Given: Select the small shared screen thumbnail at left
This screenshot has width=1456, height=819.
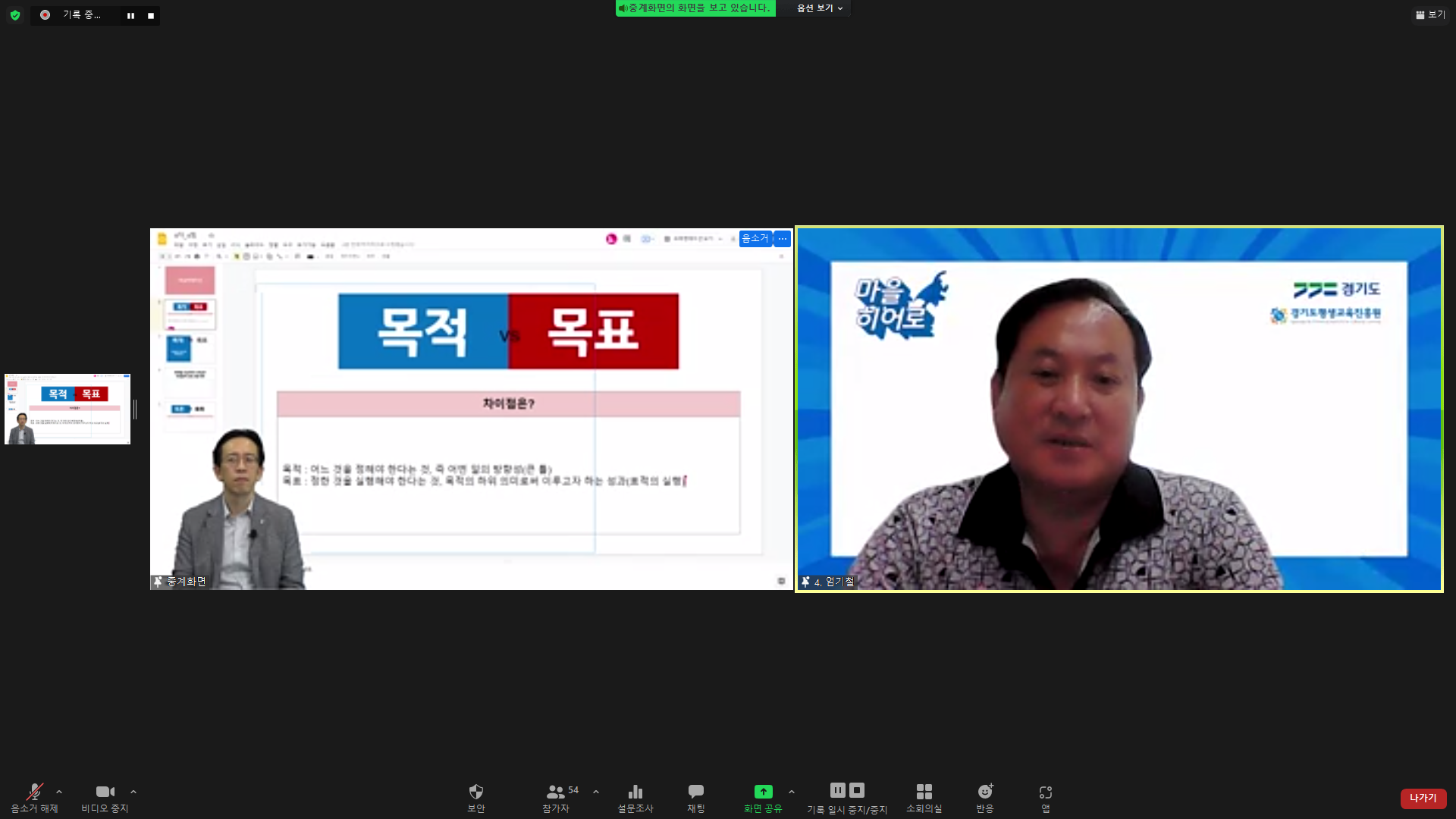Looking at the screenshot, I should point(67,409).
